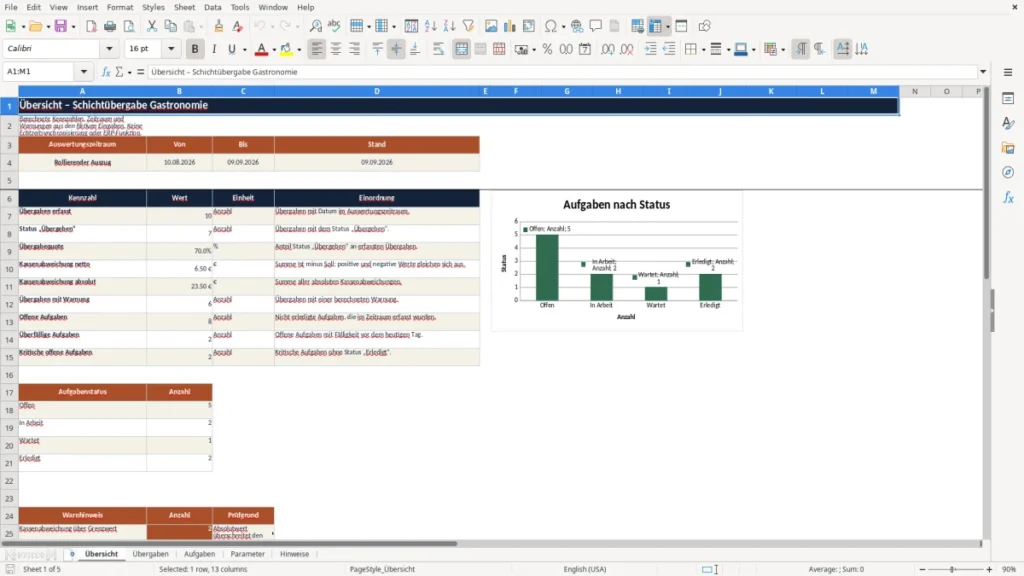
Task: Select the Aufgaben nach Status chart
Action: (616, 261)
